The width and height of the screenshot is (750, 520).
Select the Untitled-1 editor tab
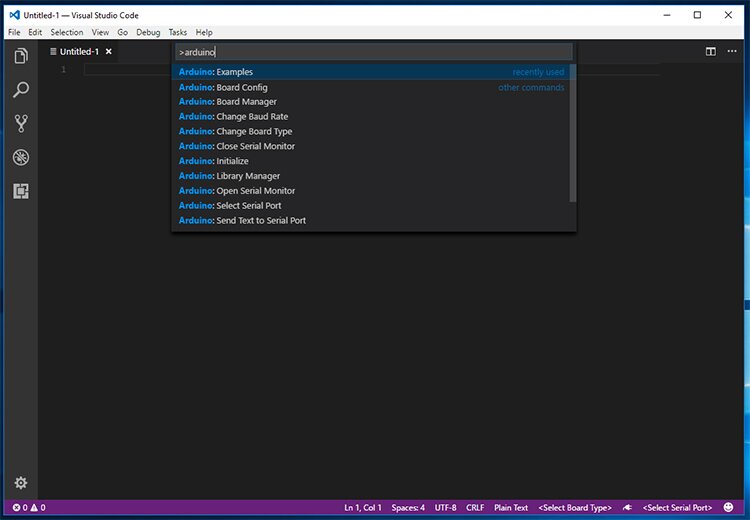[x=79, y=51]
